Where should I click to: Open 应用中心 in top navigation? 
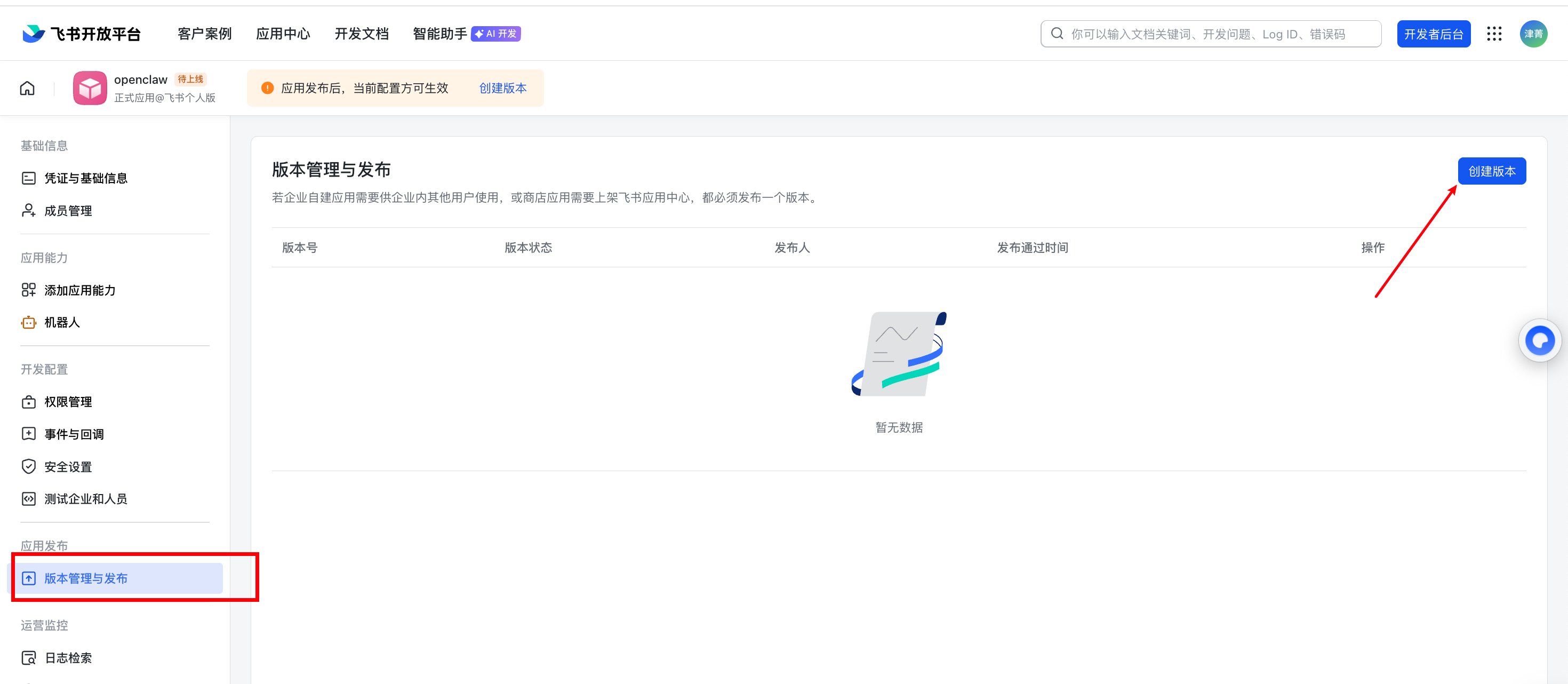click(x=283, y=34)
